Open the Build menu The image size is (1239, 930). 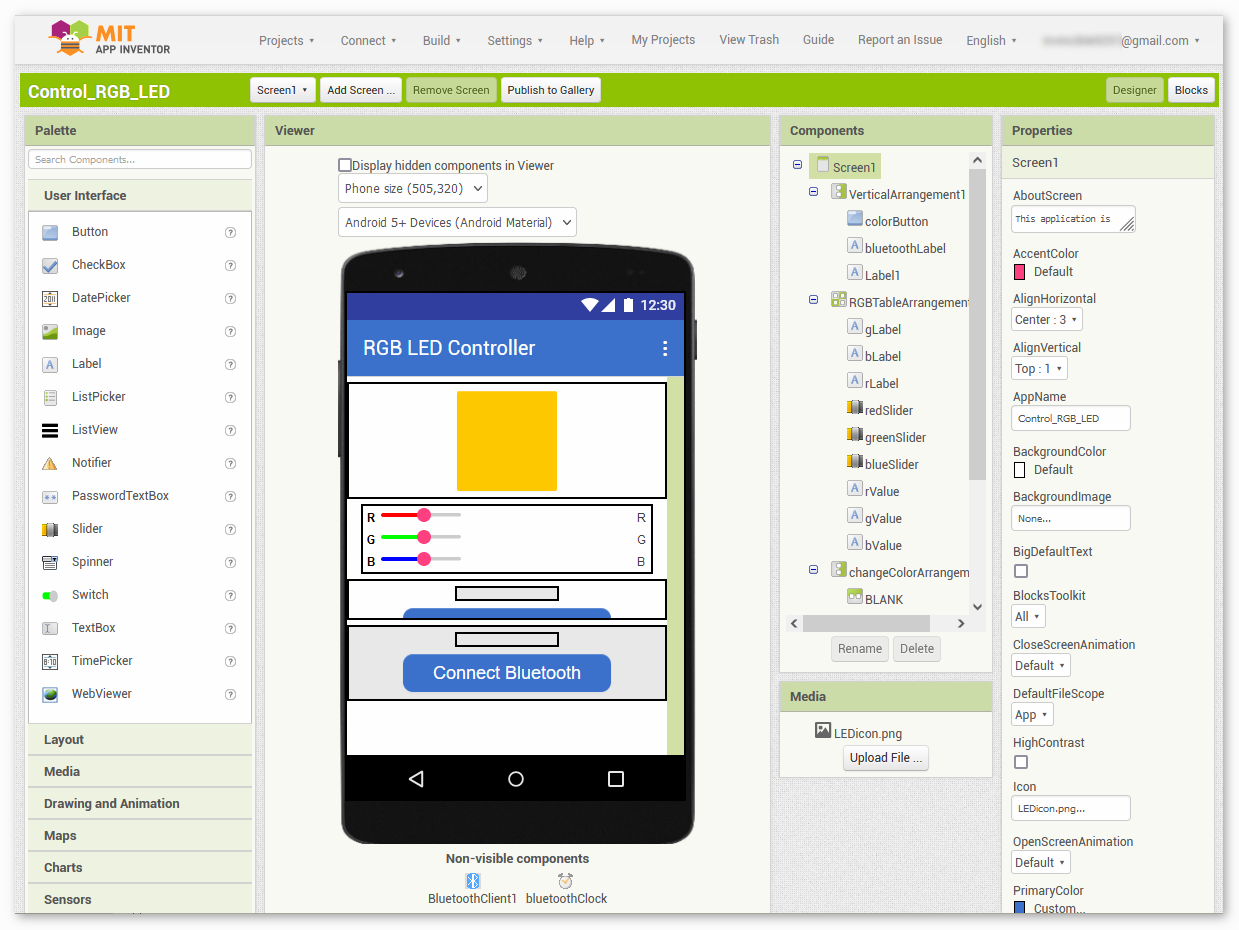tap(442, 41)
